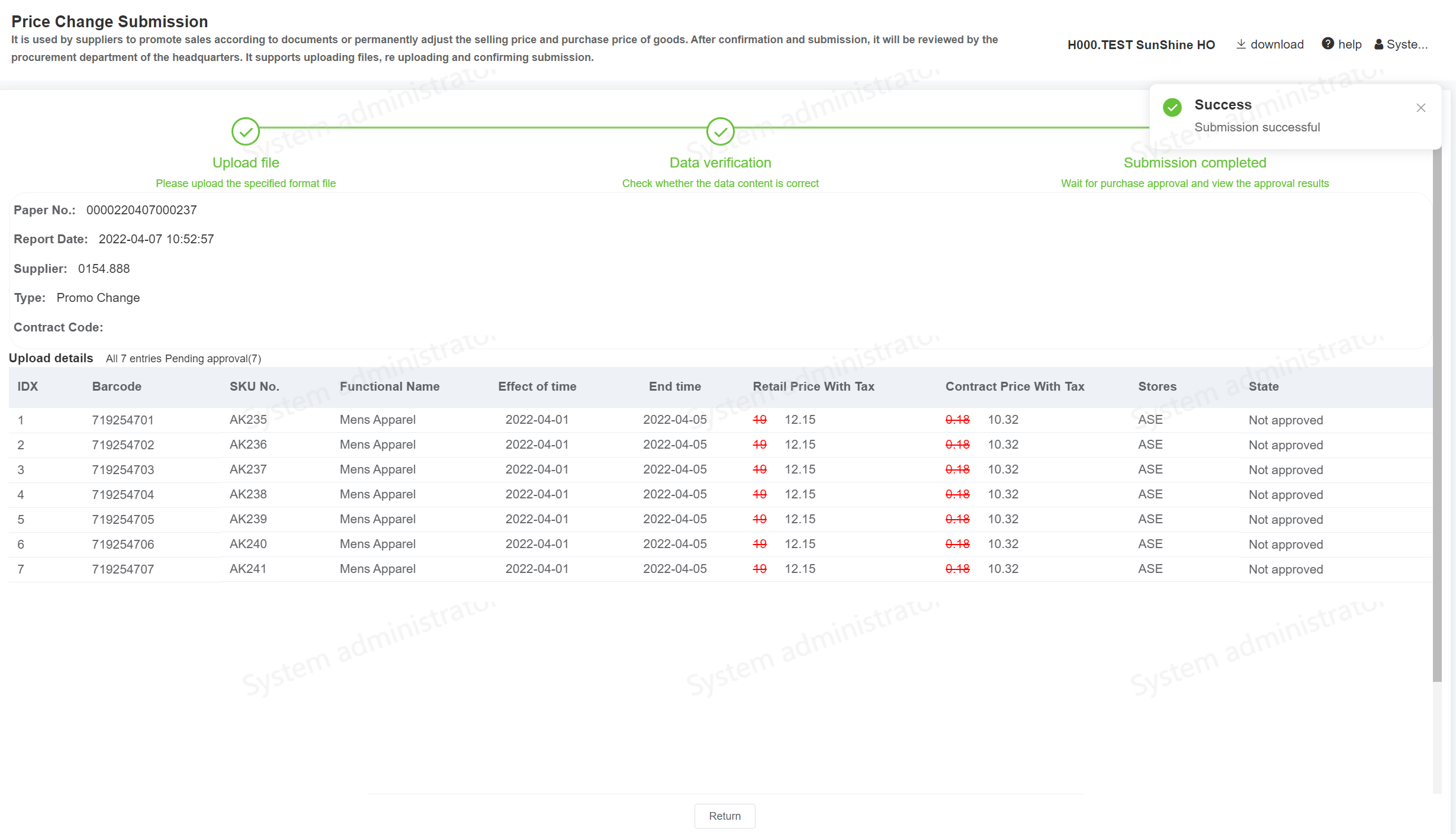Click the download link text
1456x834 pixels.
1277,44
